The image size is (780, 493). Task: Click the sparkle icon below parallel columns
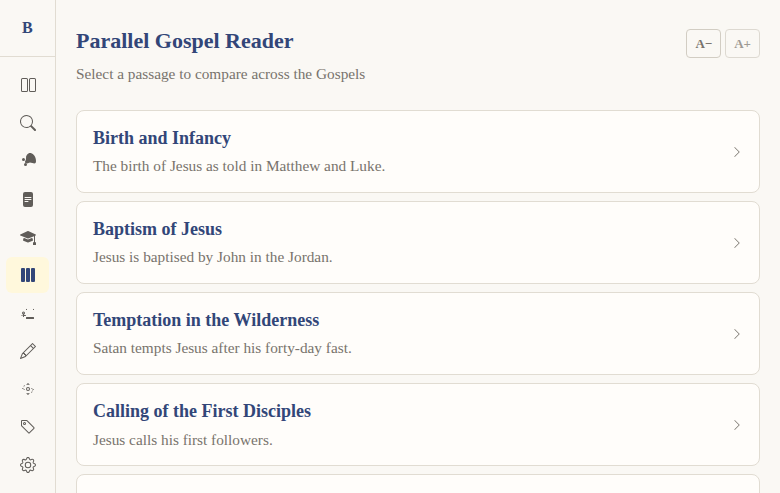pos(28,313)
